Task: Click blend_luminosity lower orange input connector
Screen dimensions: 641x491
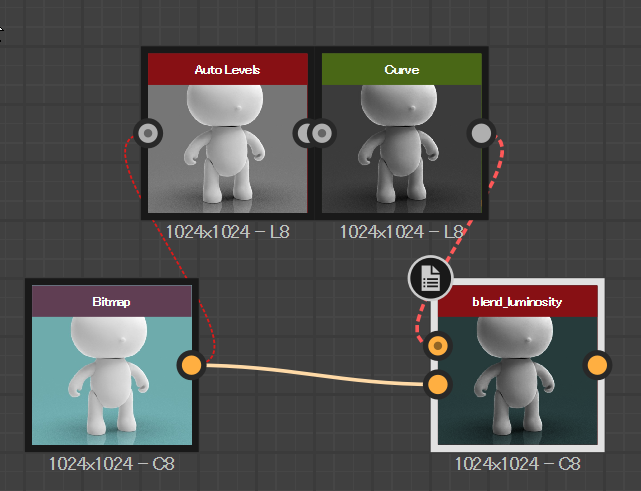Action: [438, 385]
